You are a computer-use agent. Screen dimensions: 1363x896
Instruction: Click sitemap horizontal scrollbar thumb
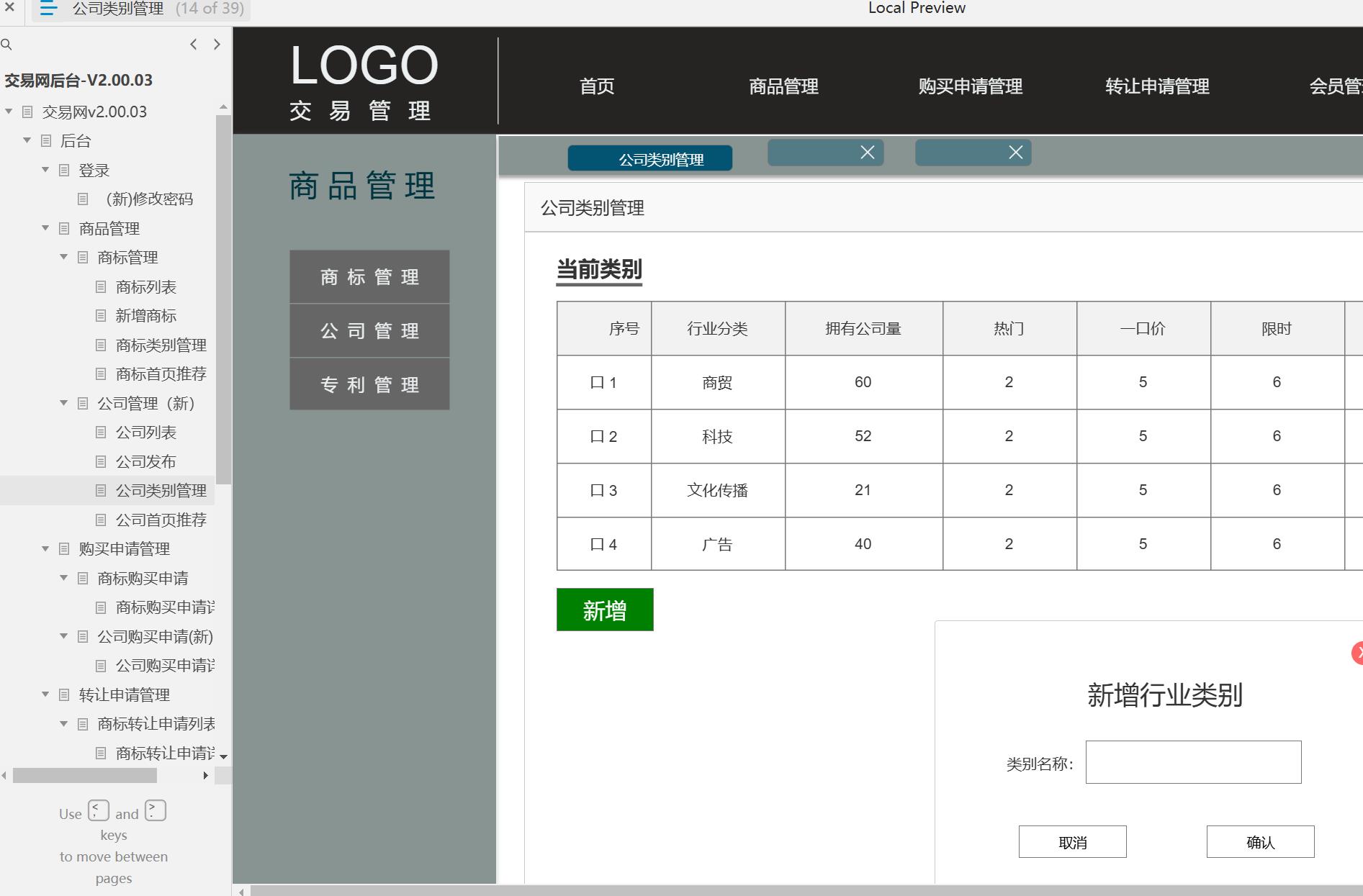click(85, 776)
